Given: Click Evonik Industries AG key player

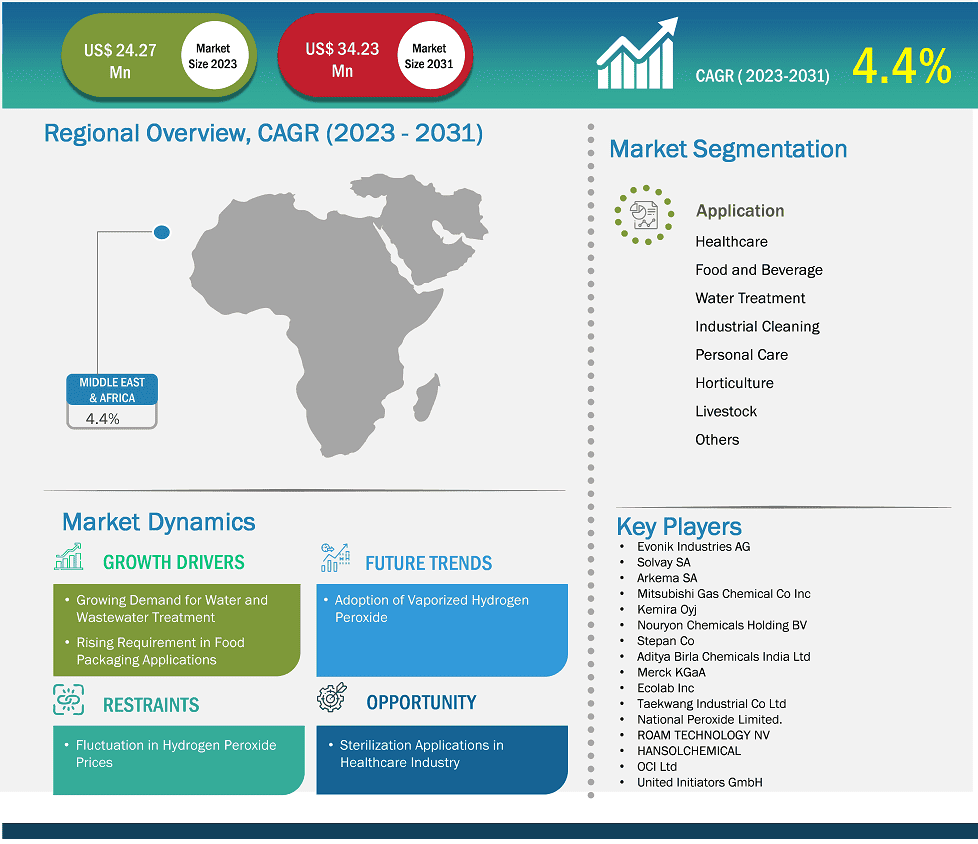Looking at the screenshot, I should click(693, 547).
